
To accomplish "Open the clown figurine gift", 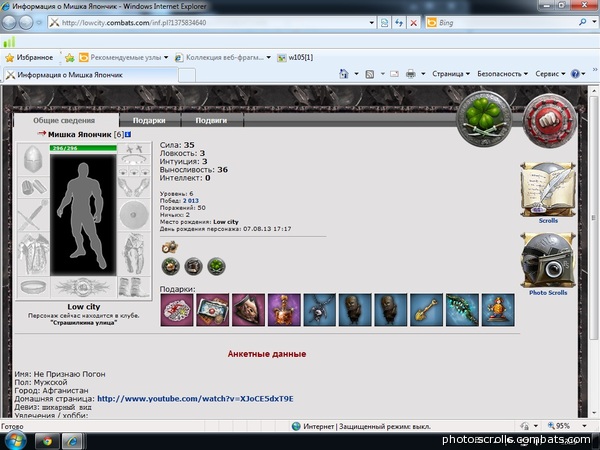I will [498, 310].
